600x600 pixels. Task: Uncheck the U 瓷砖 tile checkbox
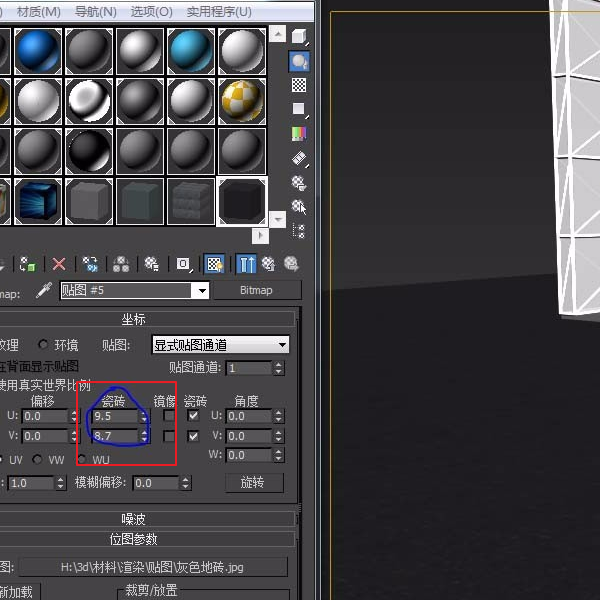click(193, 416)
